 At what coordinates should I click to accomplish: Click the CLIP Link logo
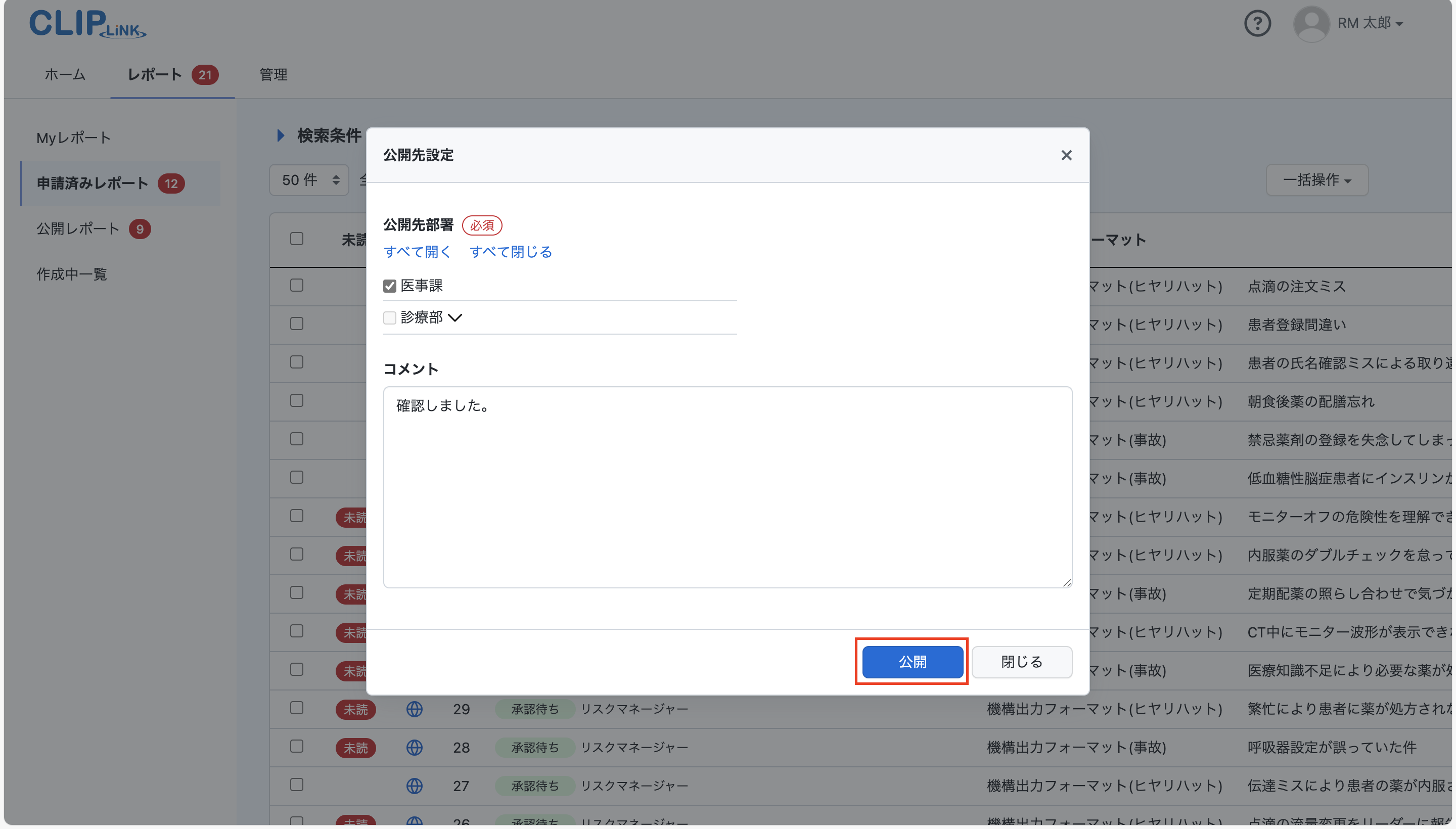pos(86,23)
